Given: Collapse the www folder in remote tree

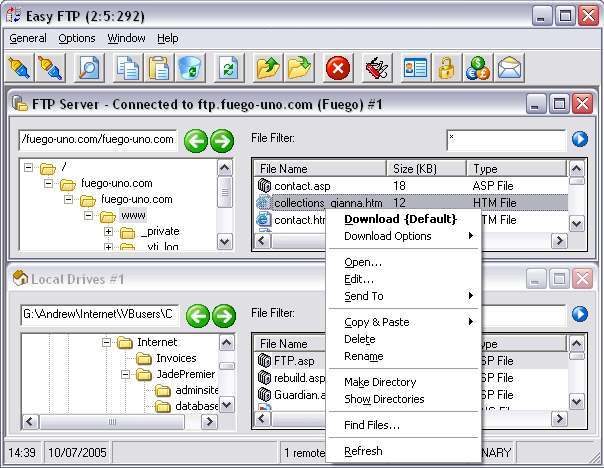Looking at the screenshot, I should (x=88, y=216).
